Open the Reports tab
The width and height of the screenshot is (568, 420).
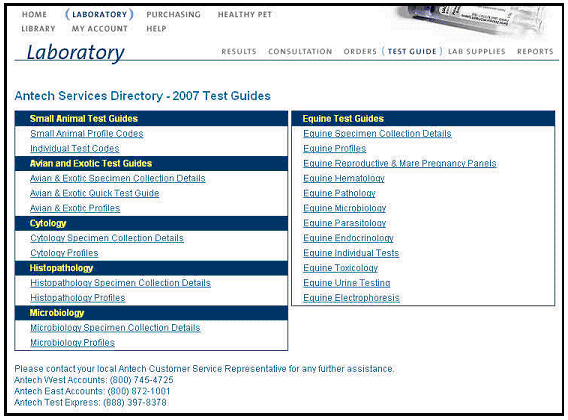pyautogui.click(x=535, y=51)
